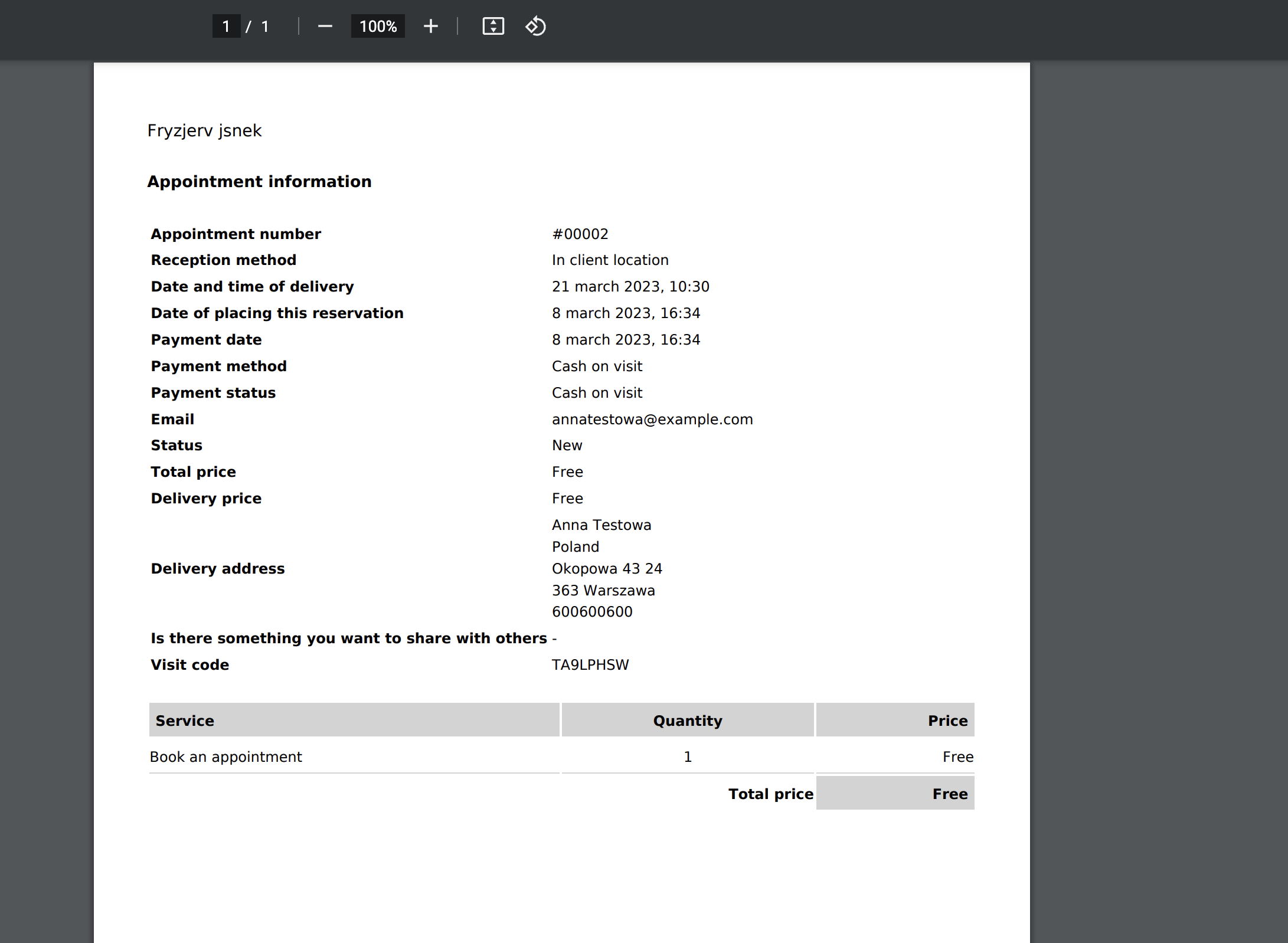Click the 100% zoom level field
This screenshot has height=943, width=1288.
pyautogui.click(x=378, y=27)
